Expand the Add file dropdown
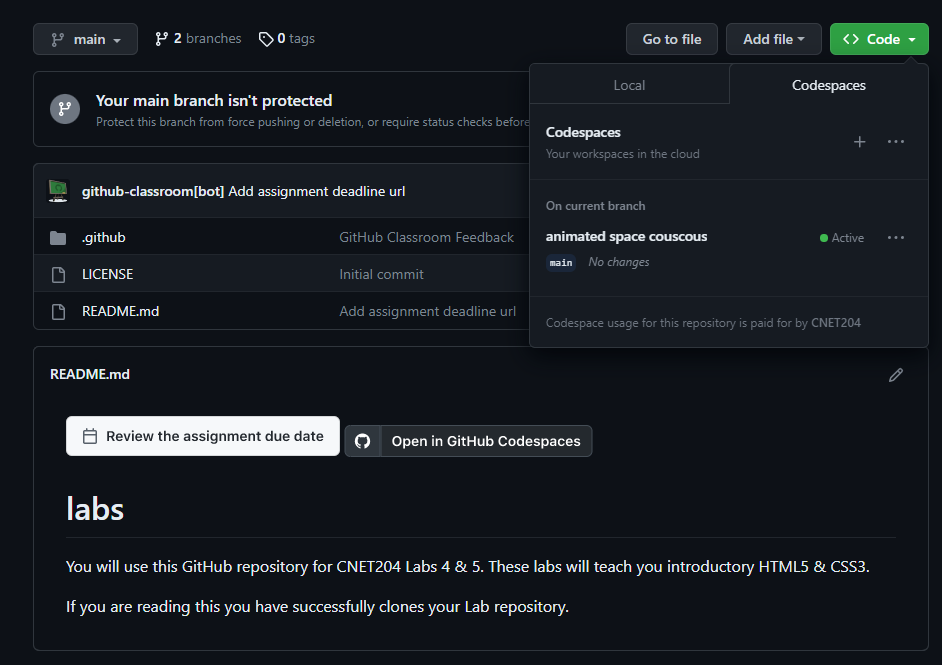 [x=773, y=38]
